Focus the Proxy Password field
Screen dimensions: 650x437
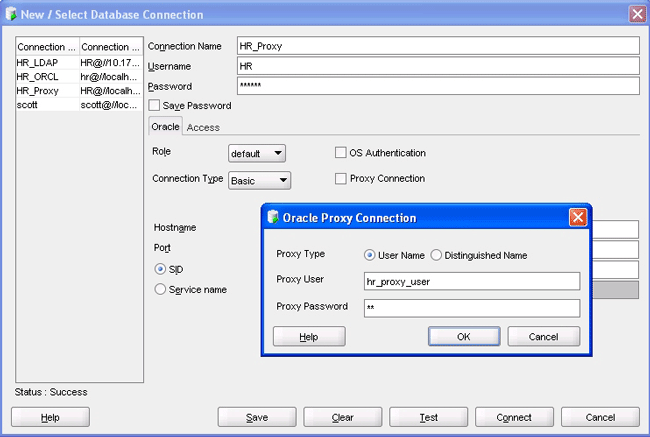pos(472,308)
